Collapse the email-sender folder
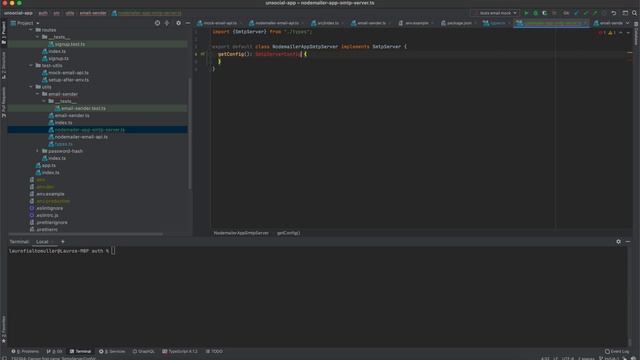The width and height of the screenshot is (640, 360). [x=38, y=94]
